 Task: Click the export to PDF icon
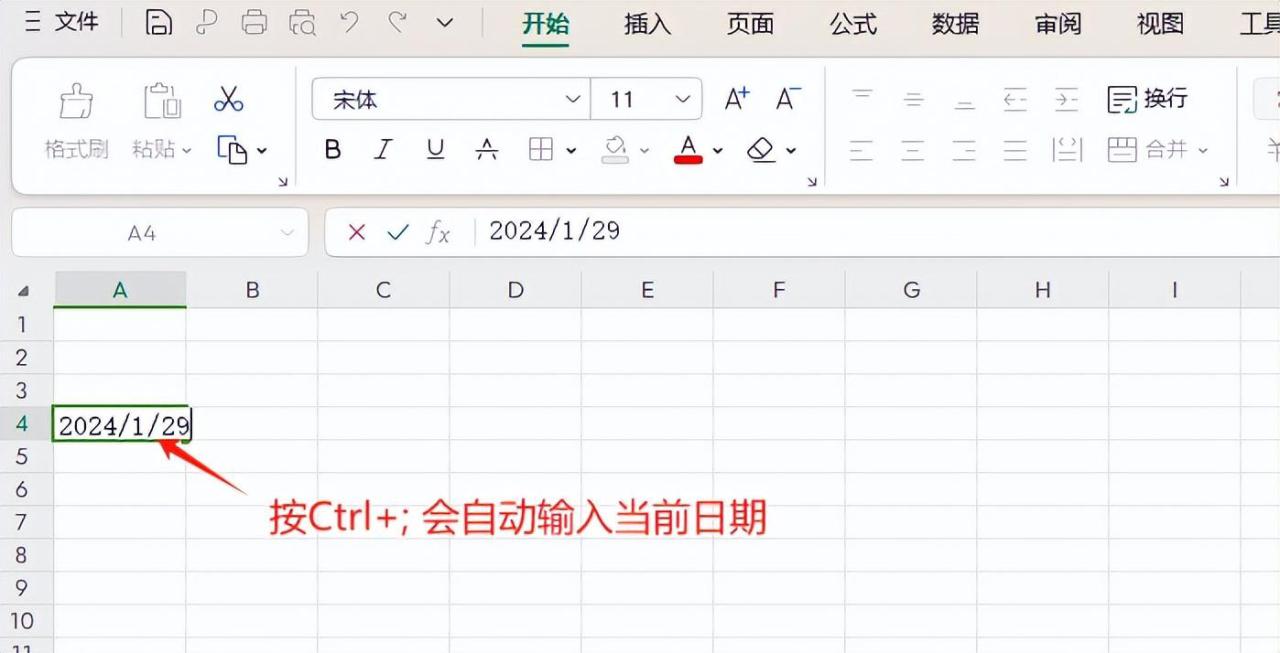tap(207, 22)
